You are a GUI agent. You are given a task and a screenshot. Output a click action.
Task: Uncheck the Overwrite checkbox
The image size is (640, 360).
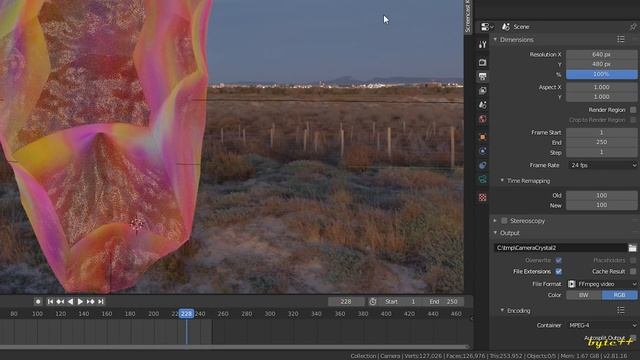[558, 260]
